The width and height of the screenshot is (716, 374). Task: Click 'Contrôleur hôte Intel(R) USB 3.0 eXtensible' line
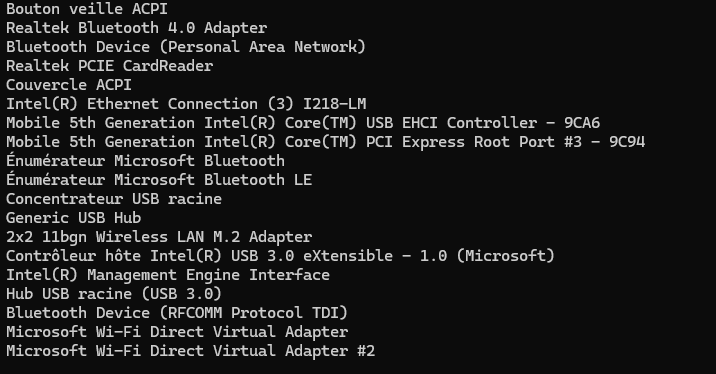tap(280, 256)
